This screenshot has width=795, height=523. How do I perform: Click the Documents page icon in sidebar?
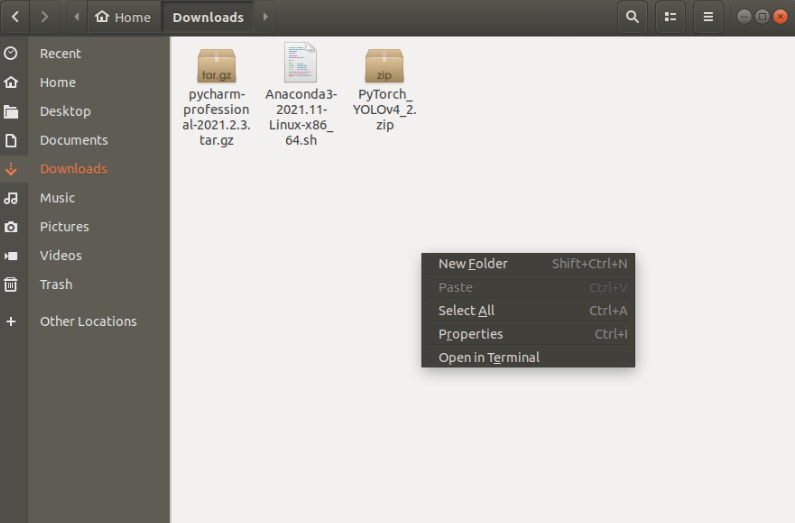[11, 140]
